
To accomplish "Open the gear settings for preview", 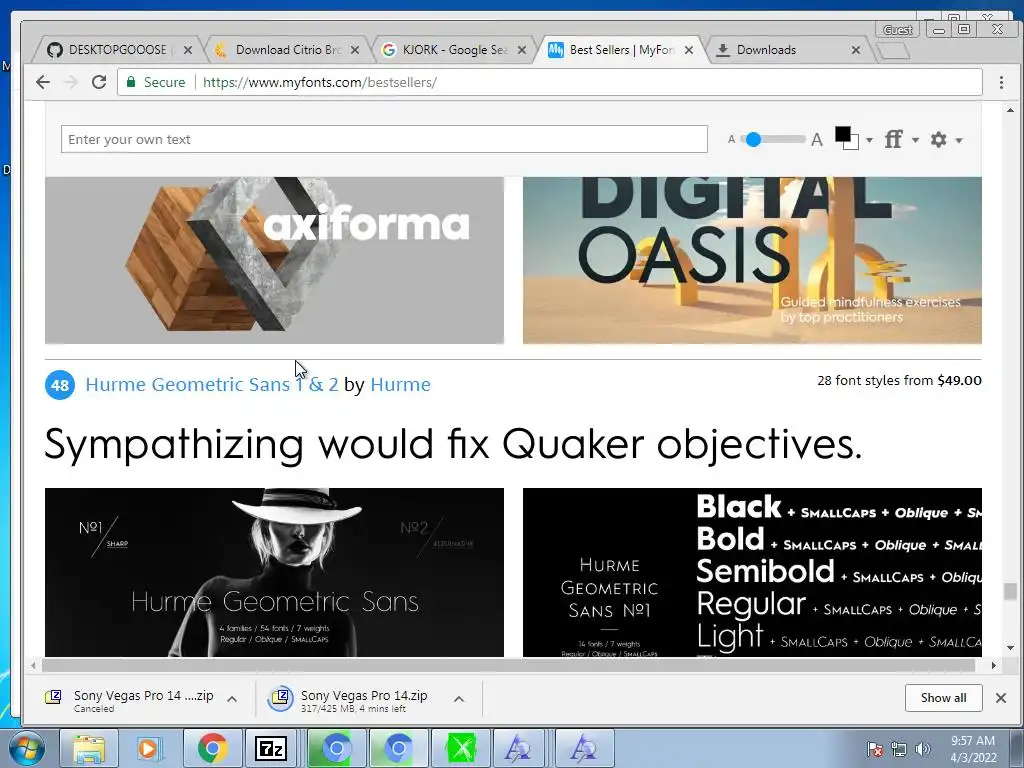I will 938,139.
